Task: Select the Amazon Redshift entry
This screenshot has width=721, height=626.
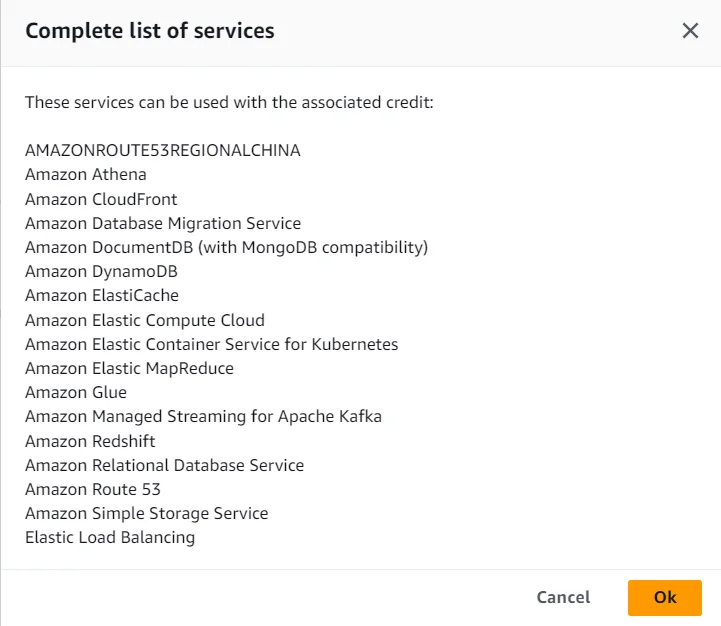Action: [90, 441]
